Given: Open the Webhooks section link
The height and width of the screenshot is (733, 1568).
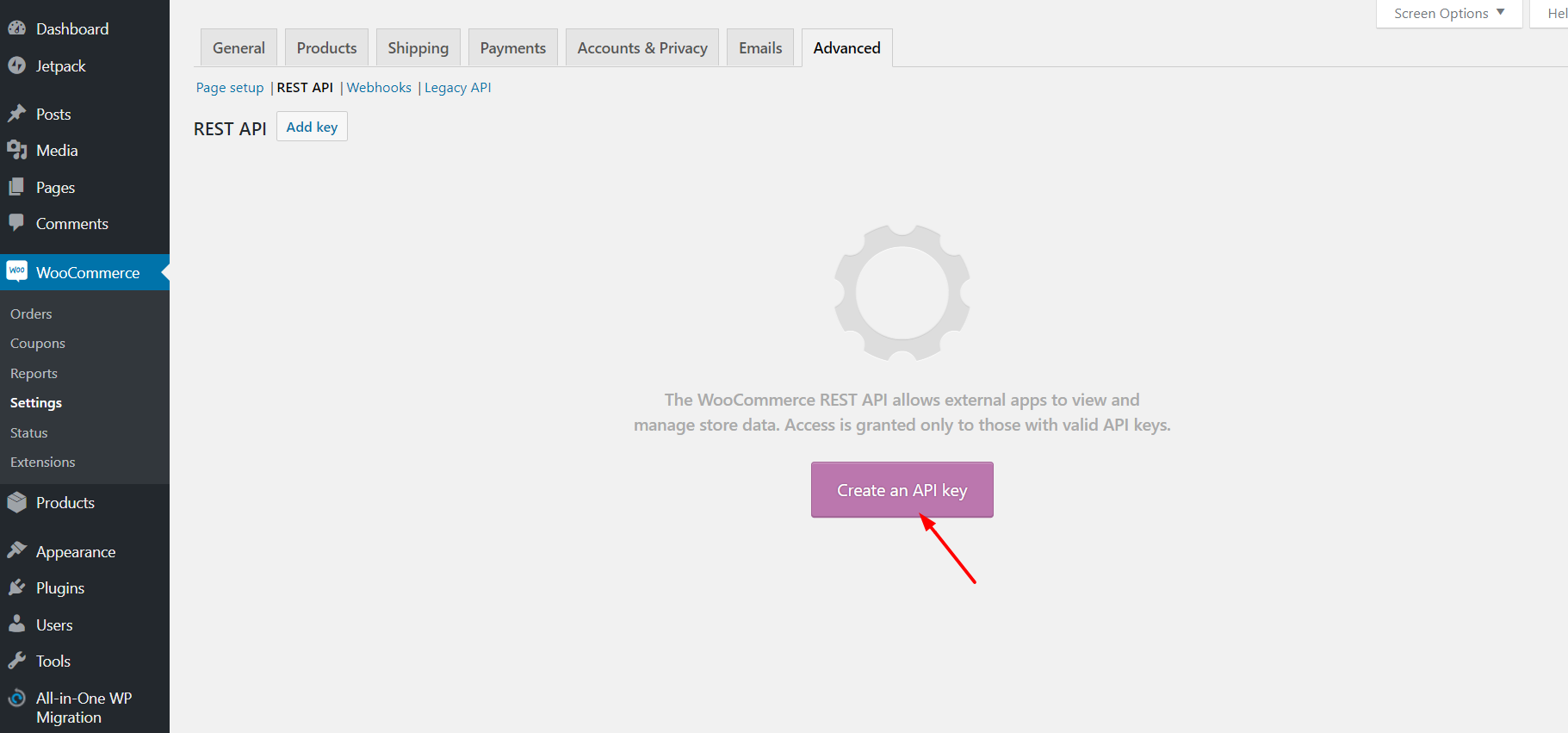Looking at the screenshot, I should tap(379, 87).
